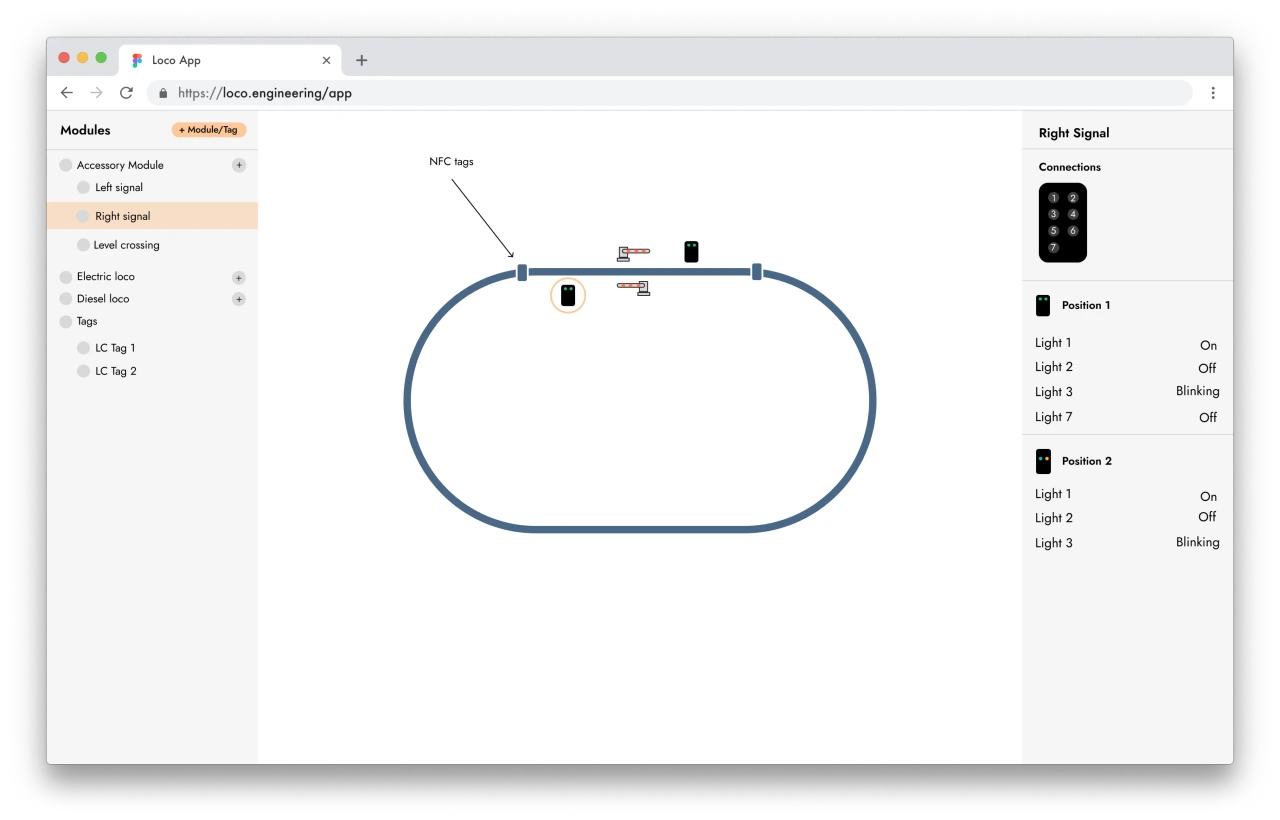Select the Accessory Module label
The height and width of the screenshot is (820, 1280).
tap(120, 165)
